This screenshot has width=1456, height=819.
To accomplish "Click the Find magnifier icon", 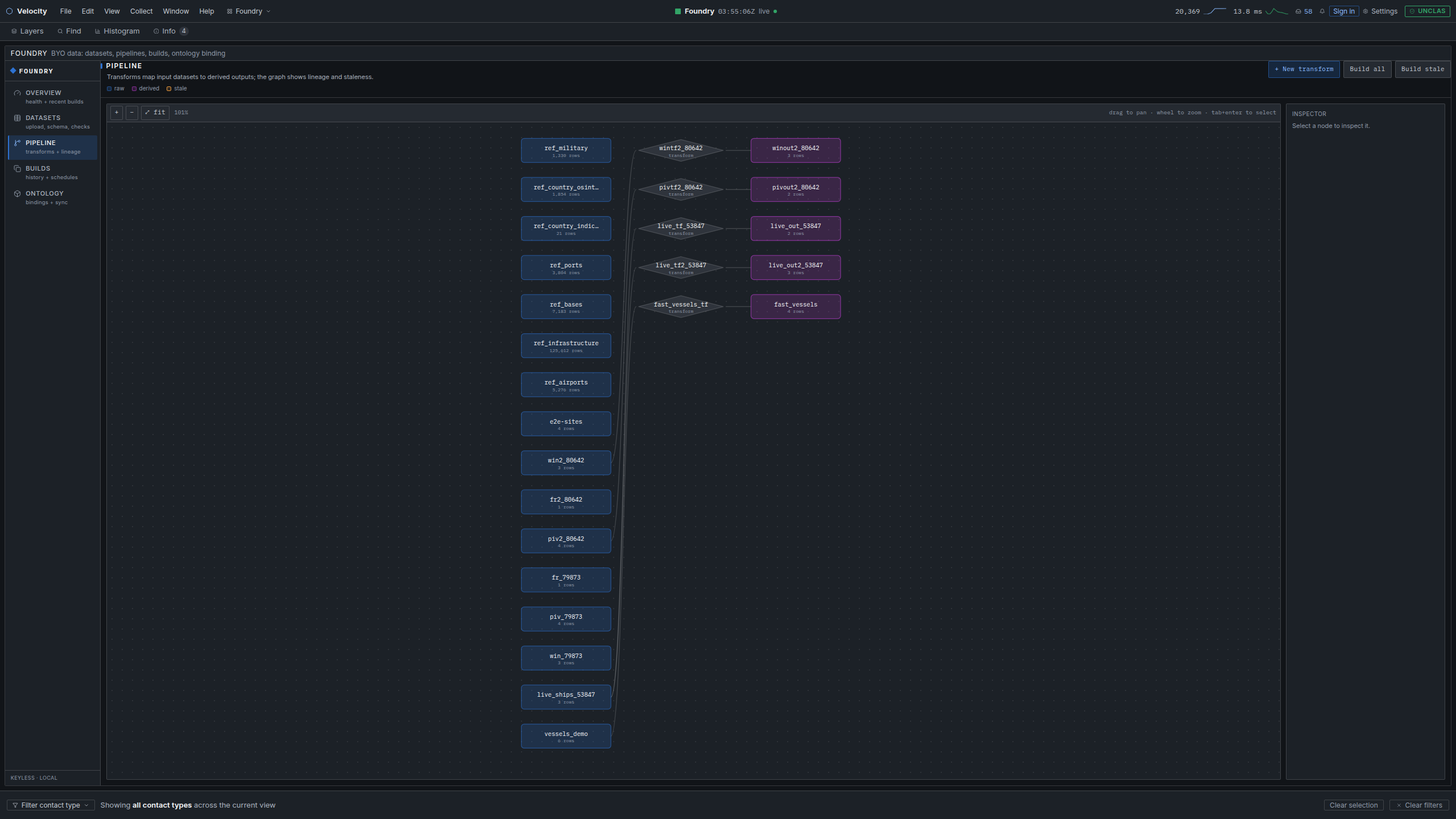I will (x=60, y=31).
